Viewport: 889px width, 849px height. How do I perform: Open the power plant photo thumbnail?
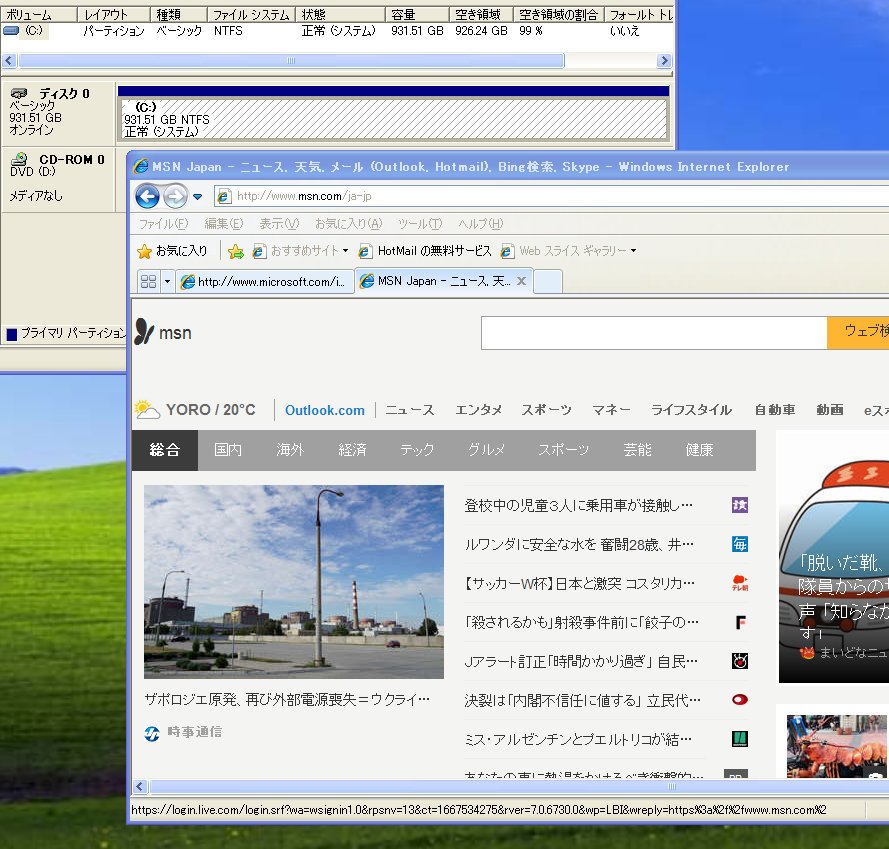(x=294, y=582)
